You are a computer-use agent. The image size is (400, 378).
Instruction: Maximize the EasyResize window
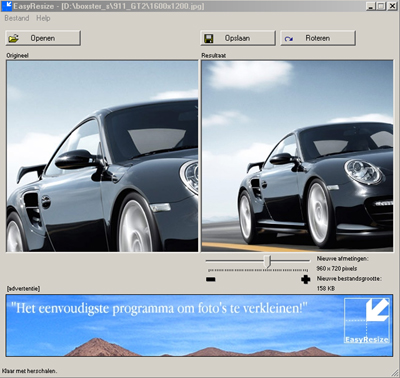coord(381,6)
